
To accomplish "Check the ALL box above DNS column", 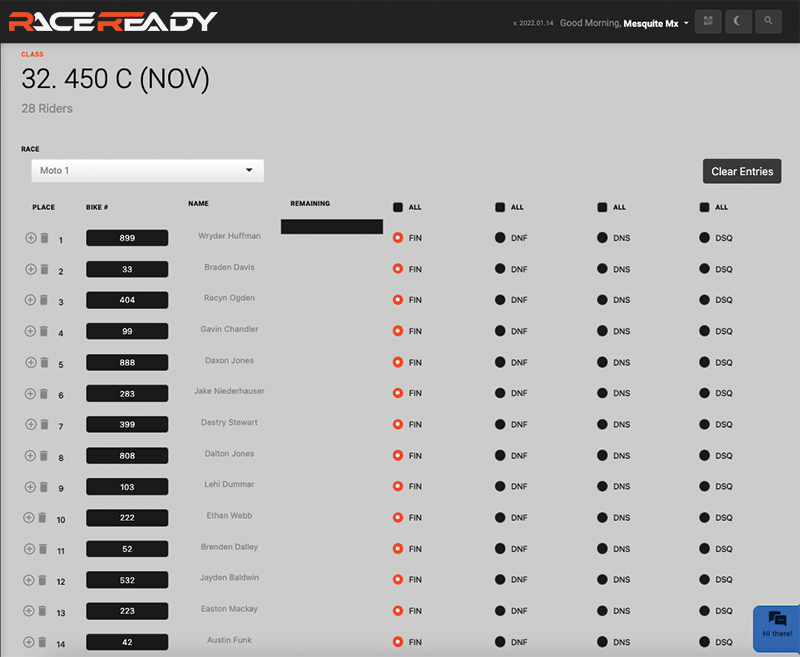I will pyautogui.click(x=602, y=207).
